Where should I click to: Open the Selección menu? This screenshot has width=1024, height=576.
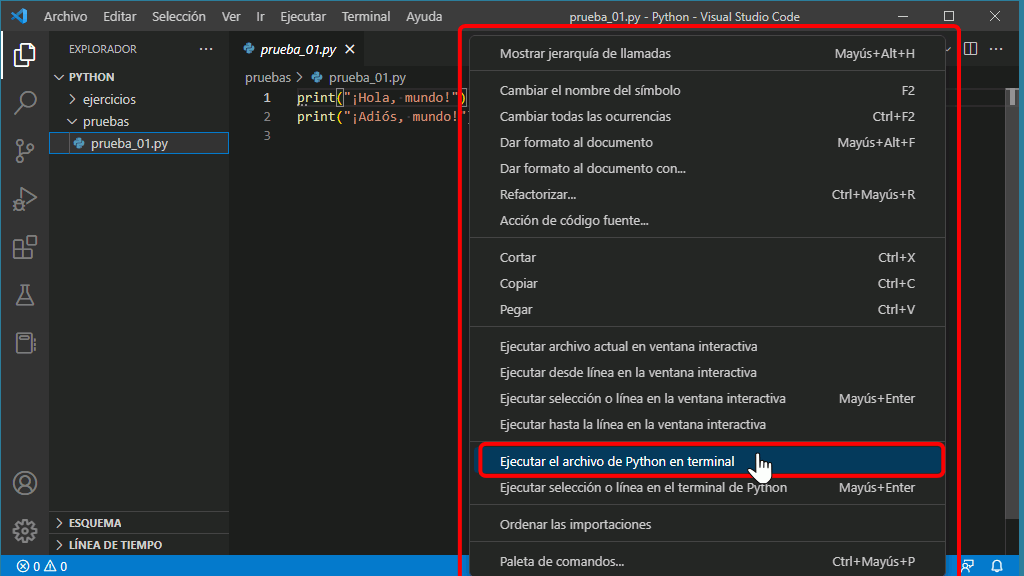point(179,16)
